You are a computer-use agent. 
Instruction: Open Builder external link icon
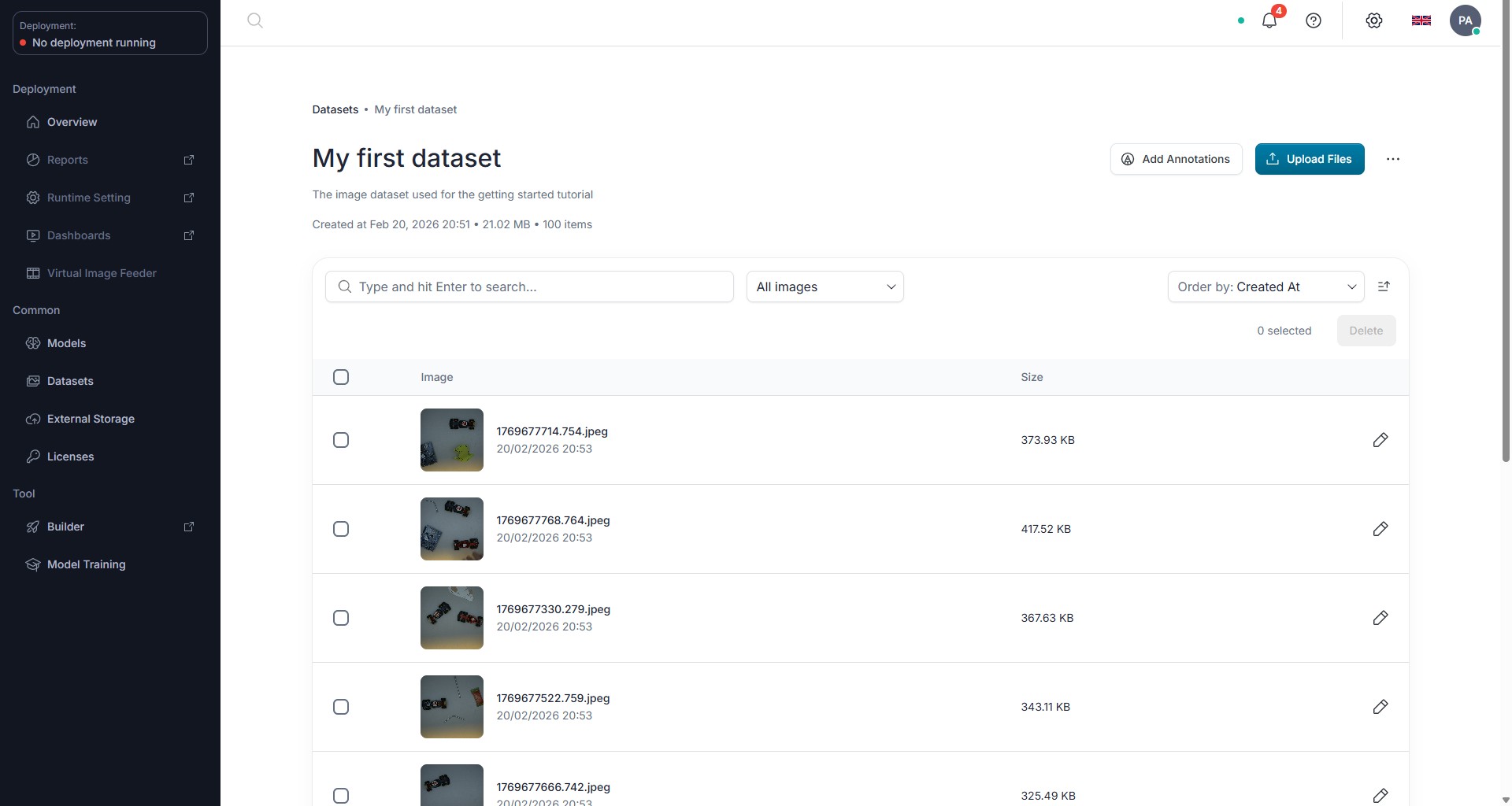[189, 527]
